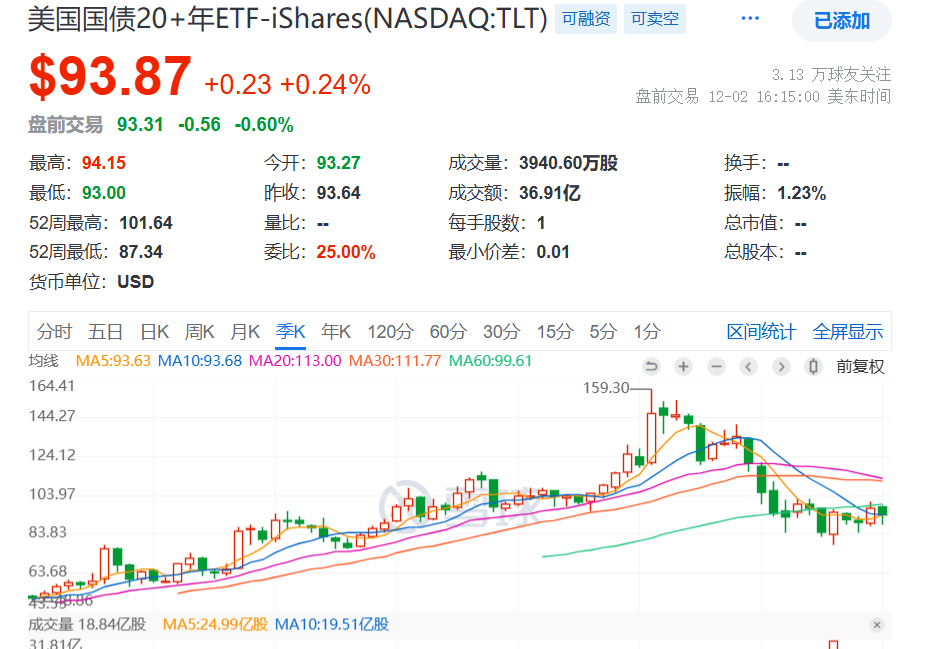Switch to 日K chart tab
The image size is (937, 649).
coord(155,331)
